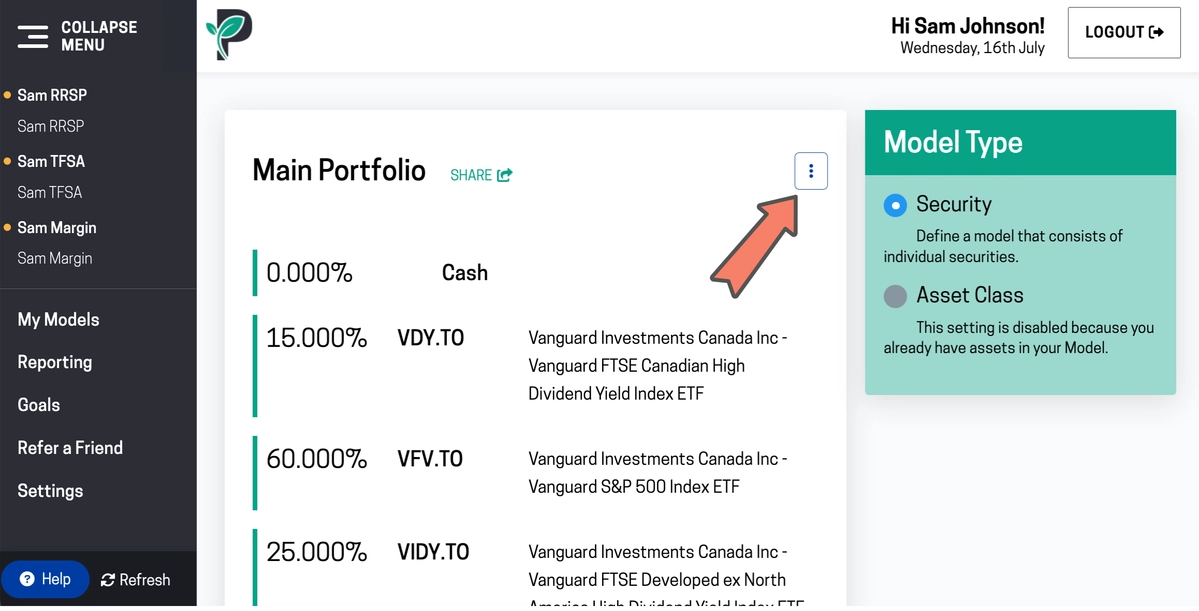Click the logout arrow icon
This screenshot has height=611, width=1199.
1156,32
